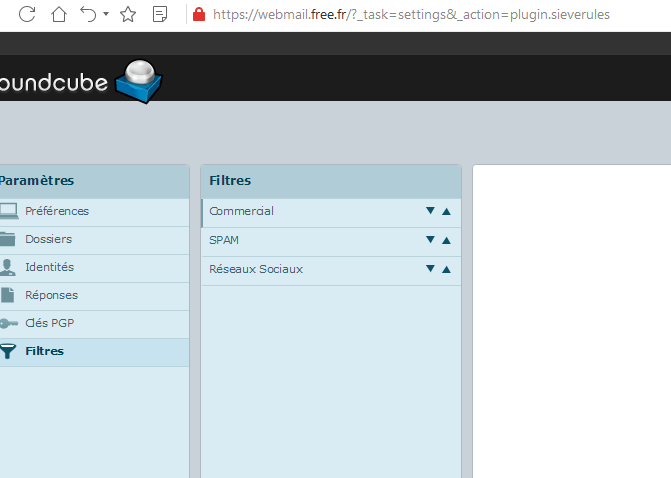The image size is (671, 478).
Task: Move Commercial filter down with arrow
Action: (430, 211)
